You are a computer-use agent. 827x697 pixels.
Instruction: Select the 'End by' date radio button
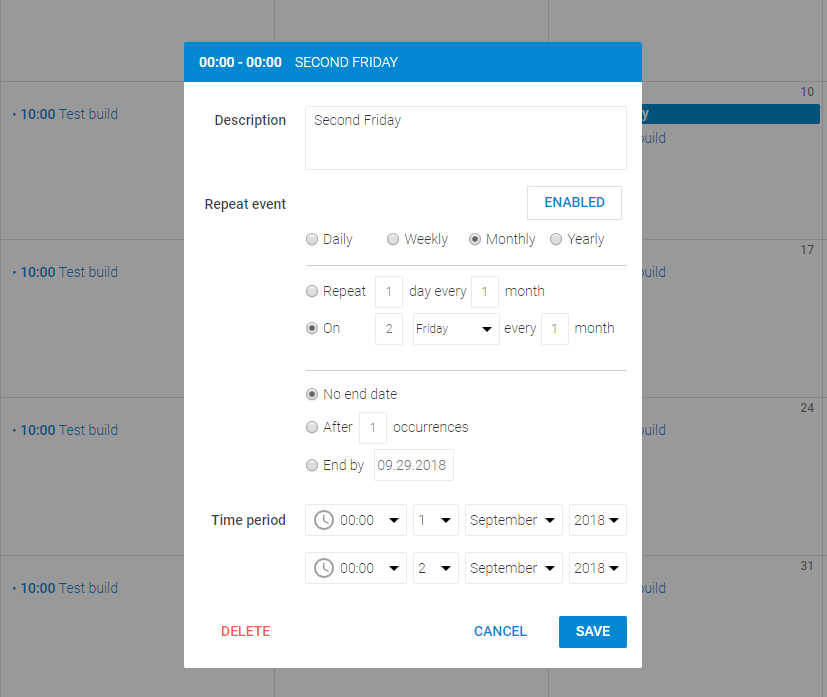(x=312, y=465)
